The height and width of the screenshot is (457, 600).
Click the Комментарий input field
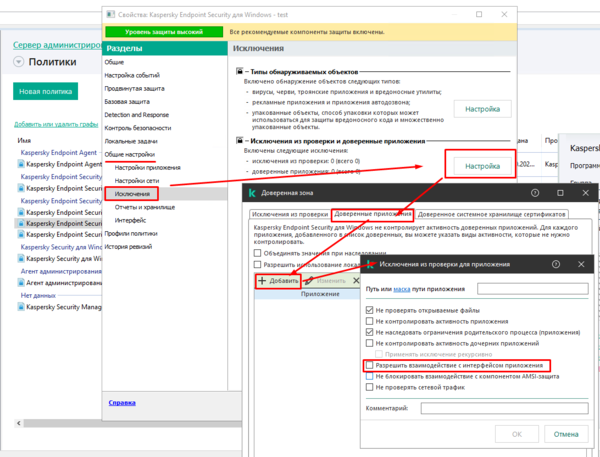pos(504,408)
